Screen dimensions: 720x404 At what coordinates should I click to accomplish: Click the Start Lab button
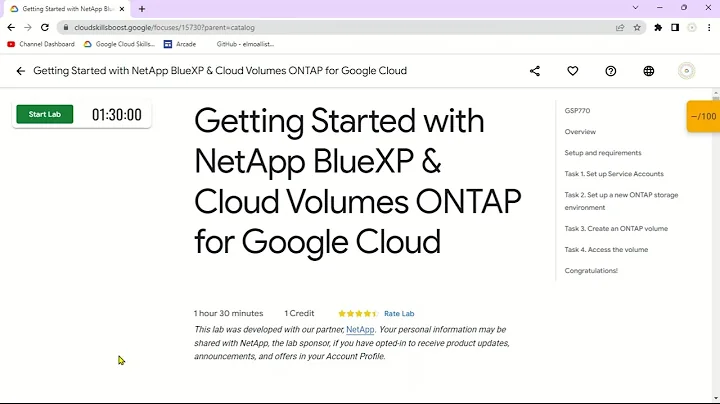pyautogui.click(x=45, y=114)
